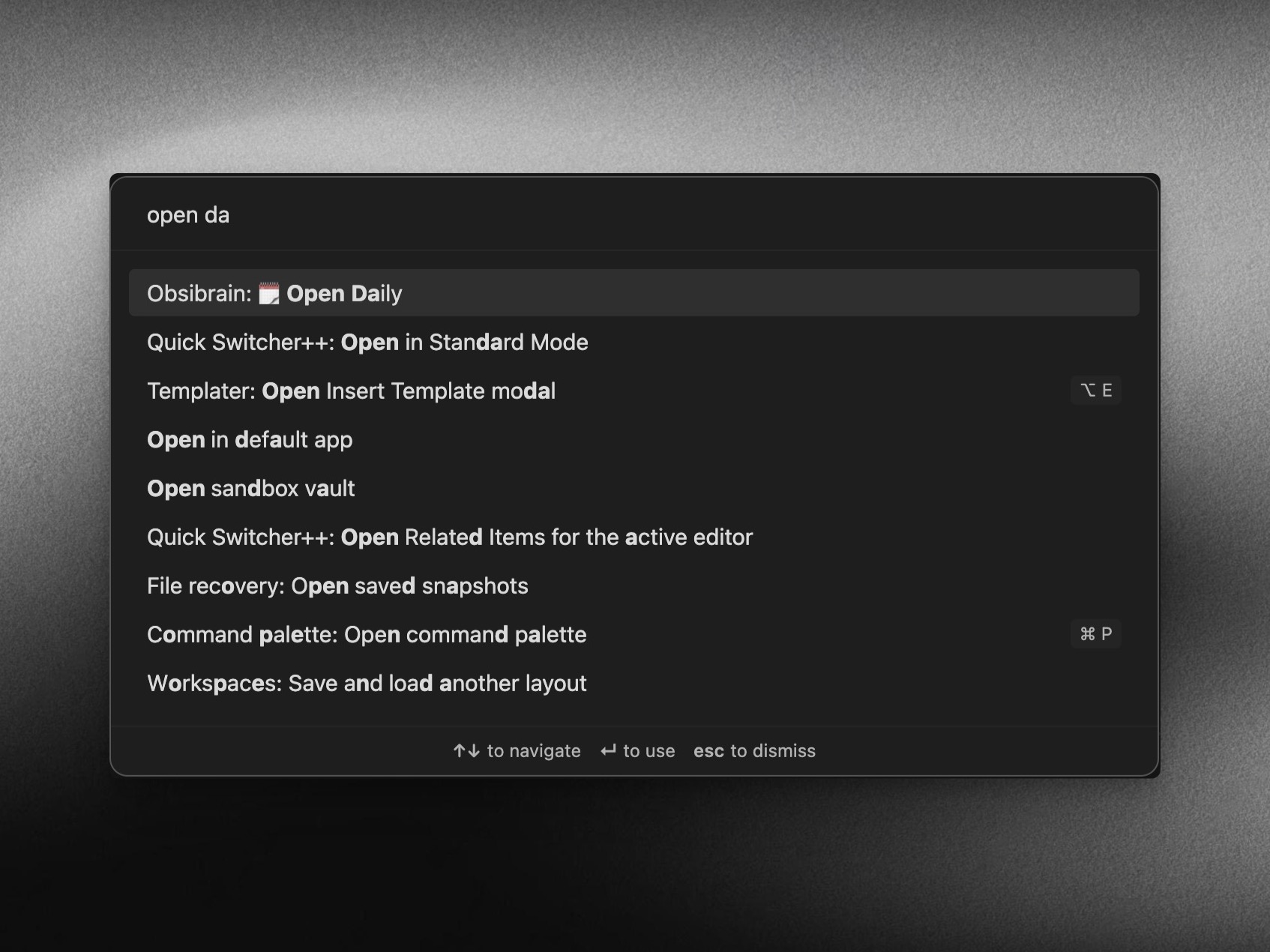
Task: Click the return key icon in footer
Action: [608, 750]
